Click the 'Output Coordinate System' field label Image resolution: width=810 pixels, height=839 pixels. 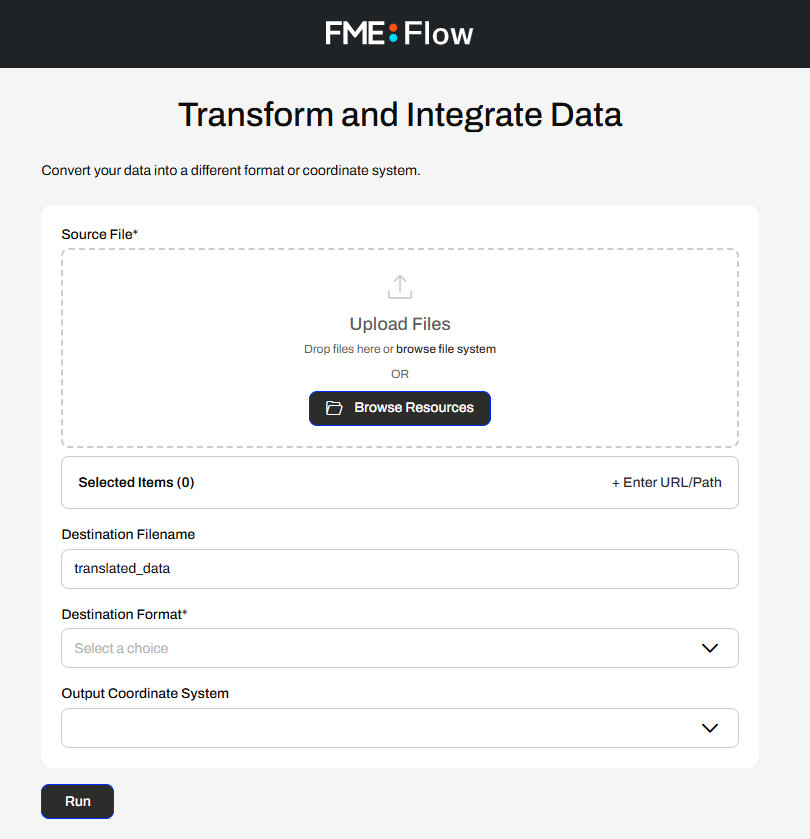(145, 693)
